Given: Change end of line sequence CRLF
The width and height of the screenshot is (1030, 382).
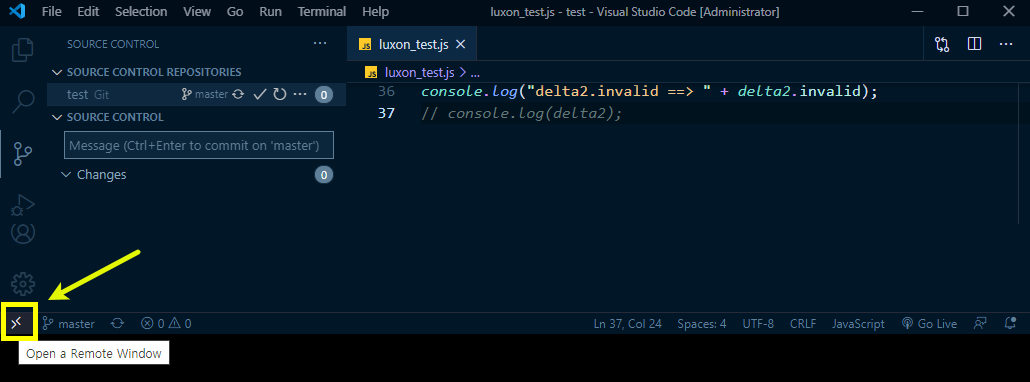Looking at the screenshot, I should [x=803, y=324].
